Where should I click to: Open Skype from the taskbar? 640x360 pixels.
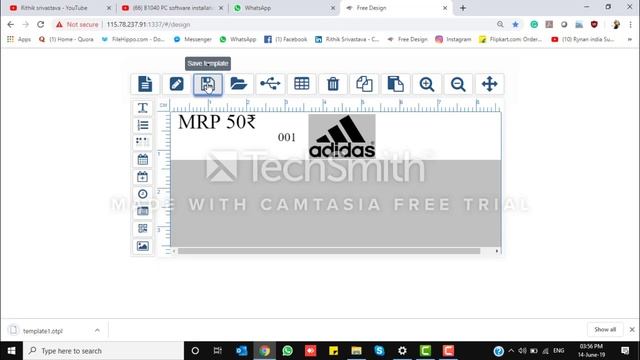[379, 351]
